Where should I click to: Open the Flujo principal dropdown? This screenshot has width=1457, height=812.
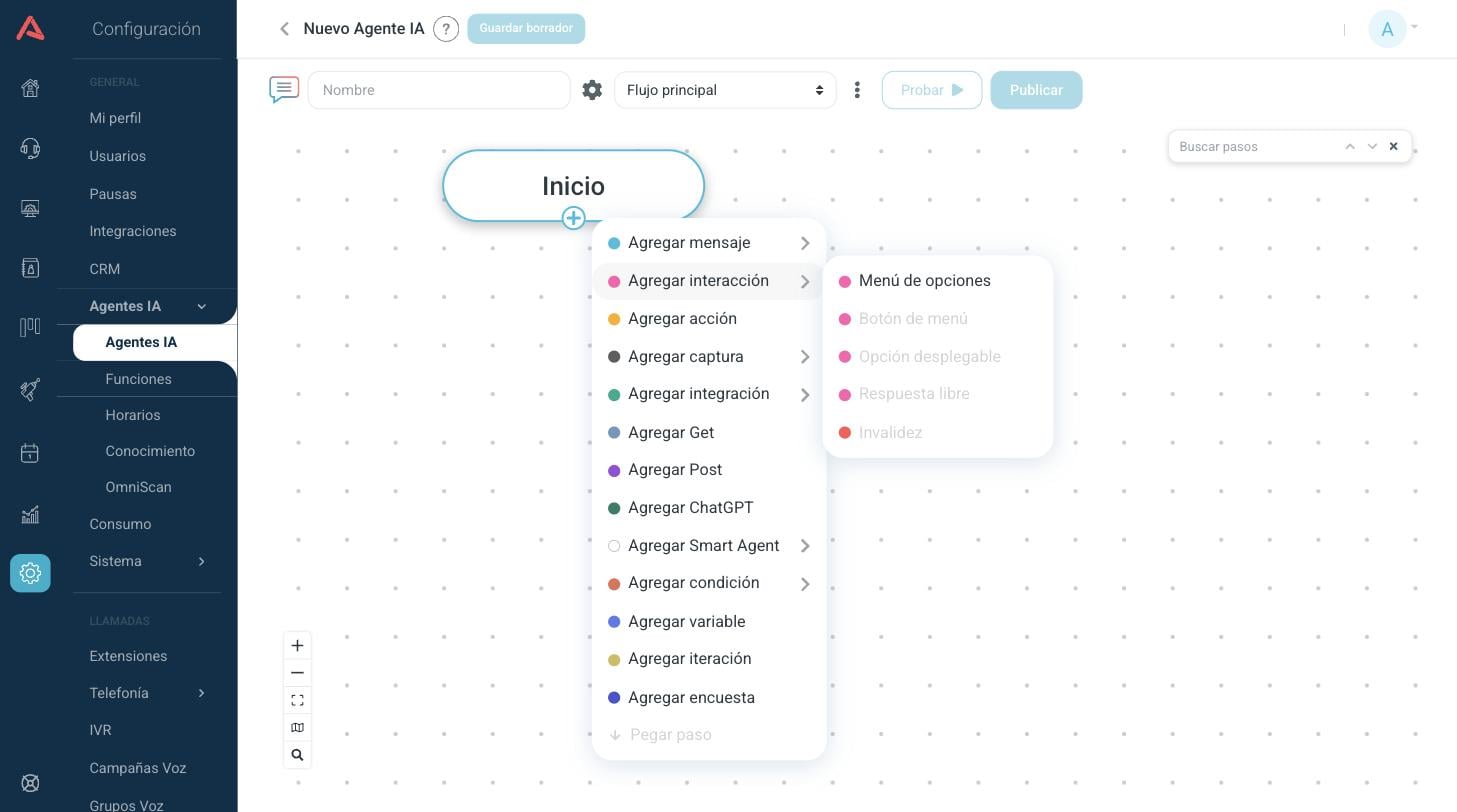[725, 90]
